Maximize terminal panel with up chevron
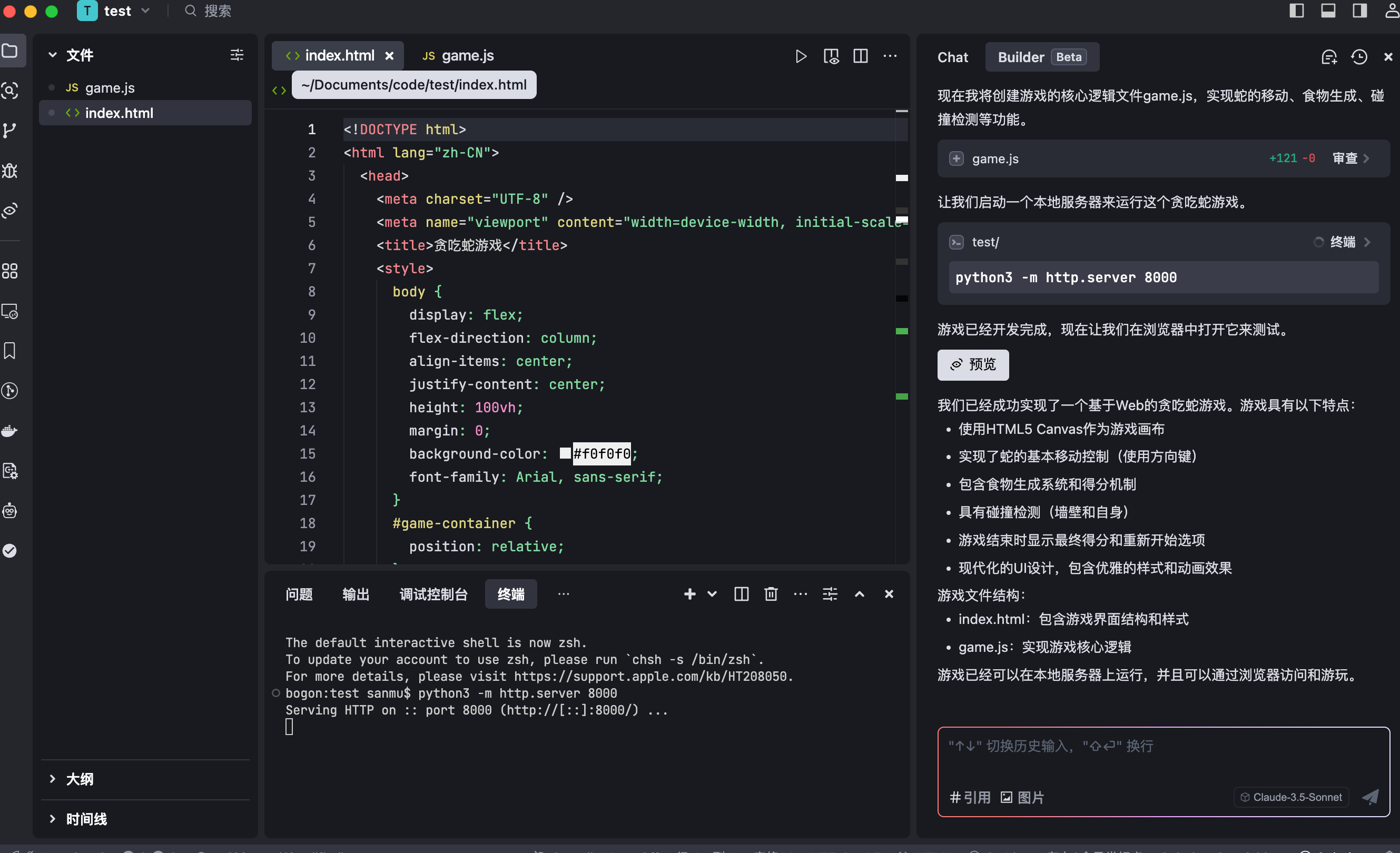 860,594
